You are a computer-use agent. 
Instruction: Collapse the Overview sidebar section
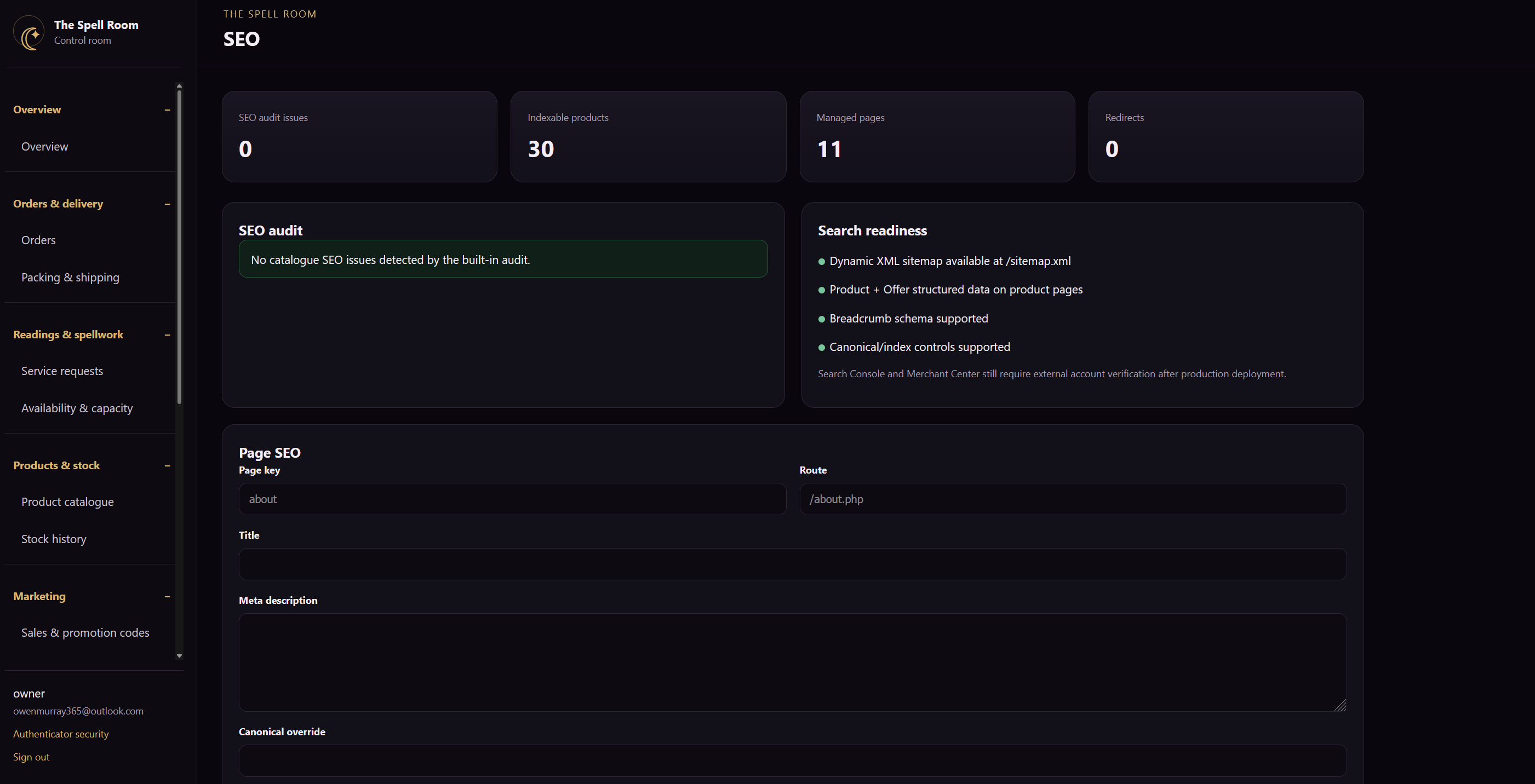pyautogui.click(x=168, y=109)
